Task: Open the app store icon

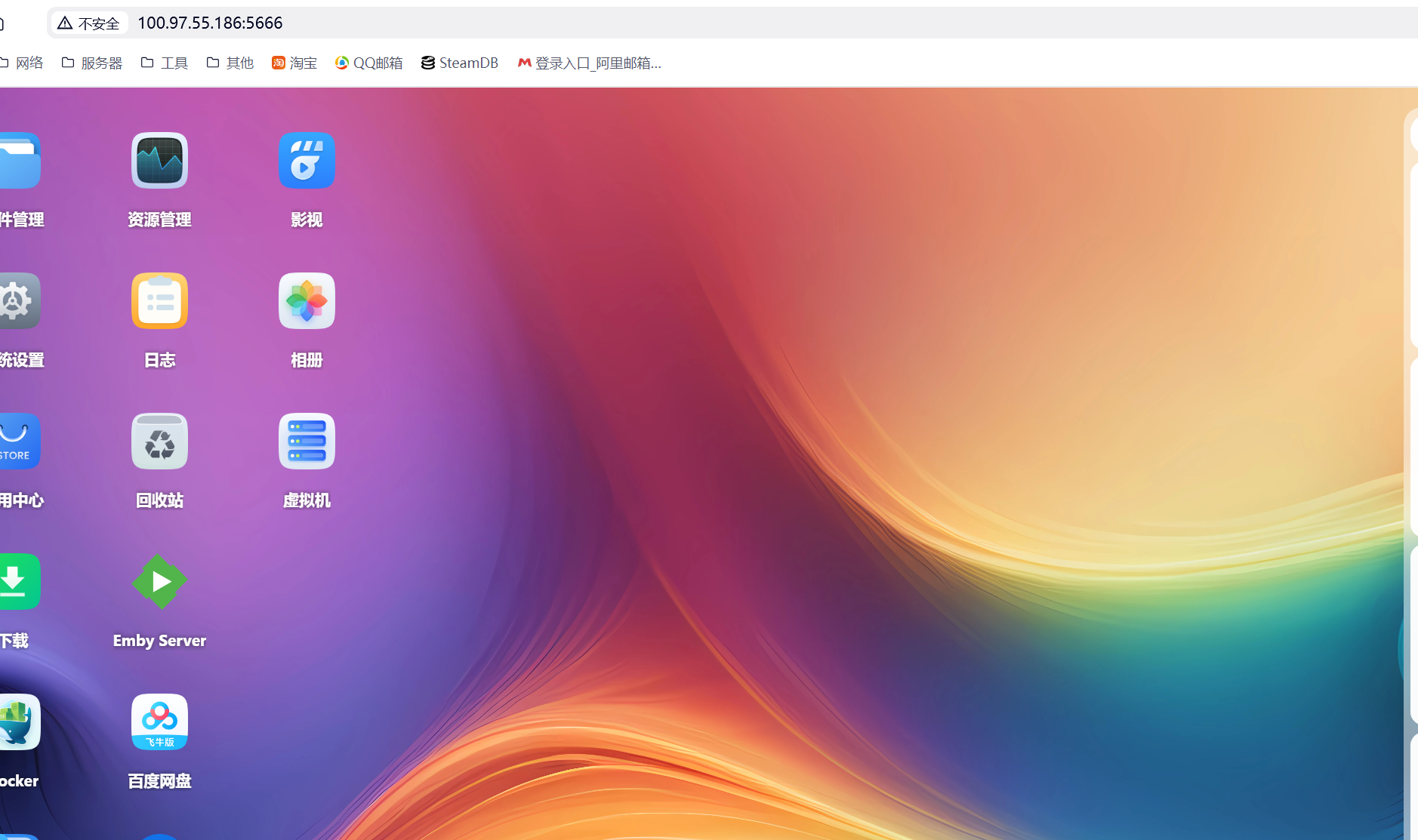Action: tap(17, 442)
